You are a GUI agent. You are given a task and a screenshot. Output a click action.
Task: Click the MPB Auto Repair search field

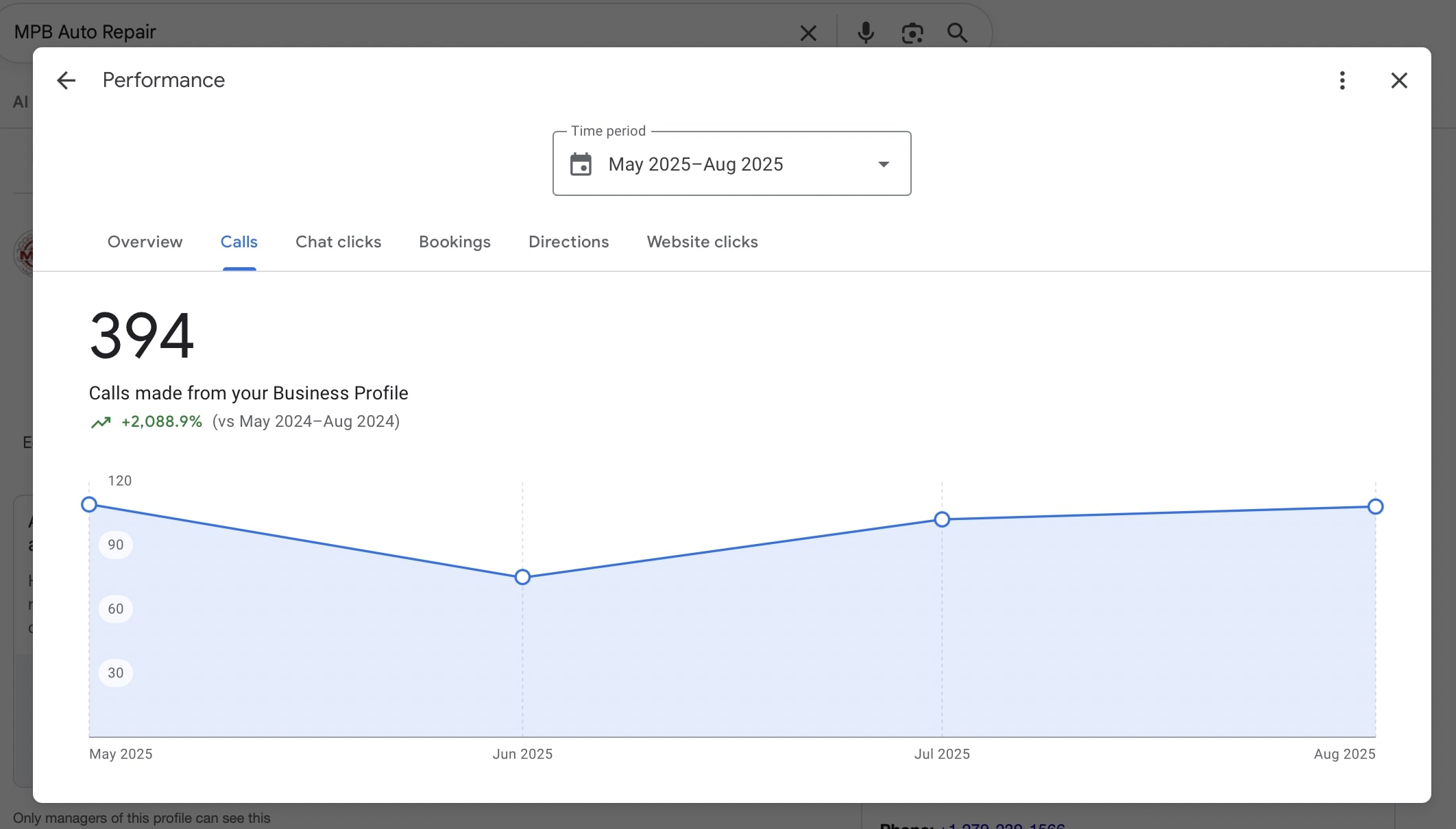pyautogui.click(x=398, y=32)
